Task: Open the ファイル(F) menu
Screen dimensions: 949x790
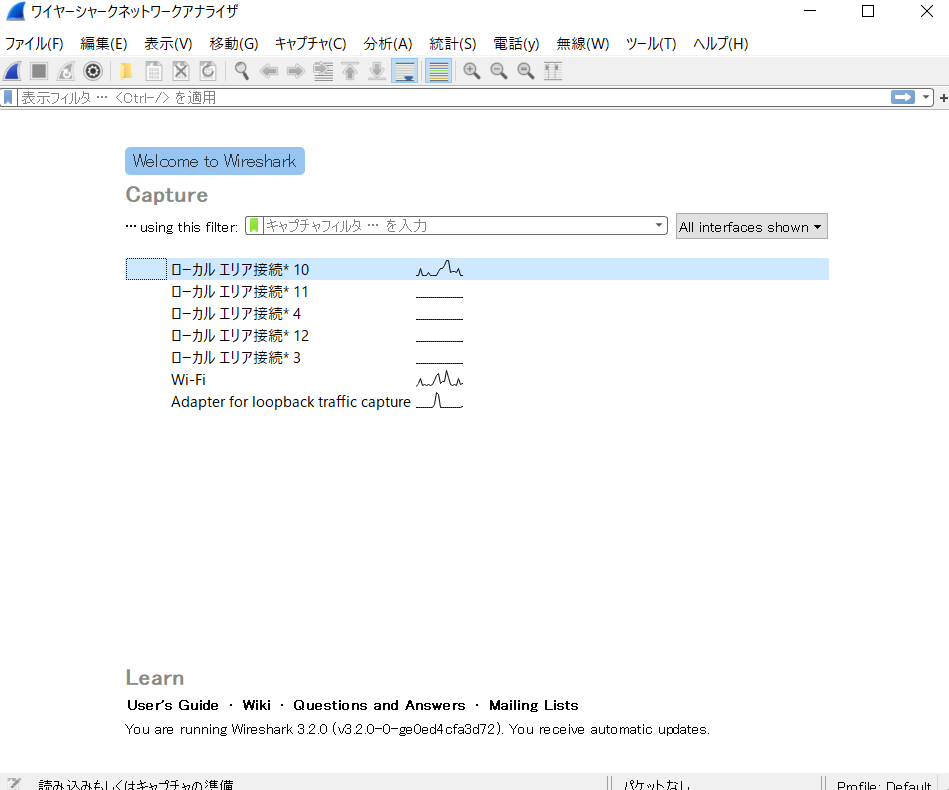Action: click(34, 44)
